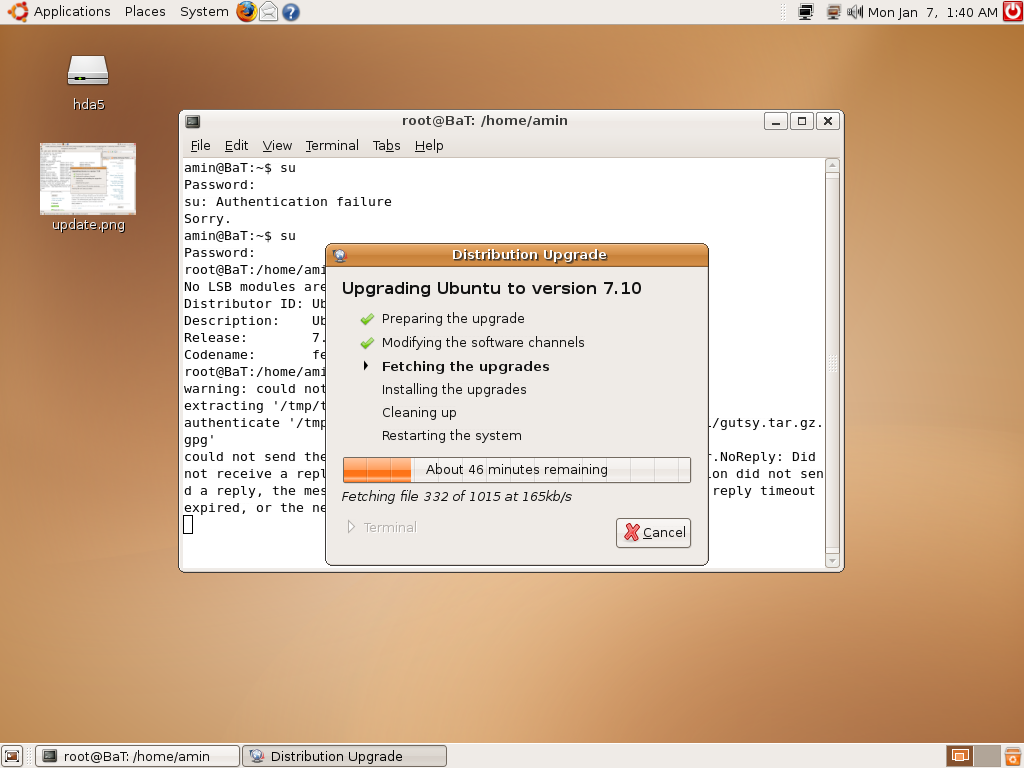Click the Ubuntu logo in the top panel
Screen dimensions: 1024x768
18,12
